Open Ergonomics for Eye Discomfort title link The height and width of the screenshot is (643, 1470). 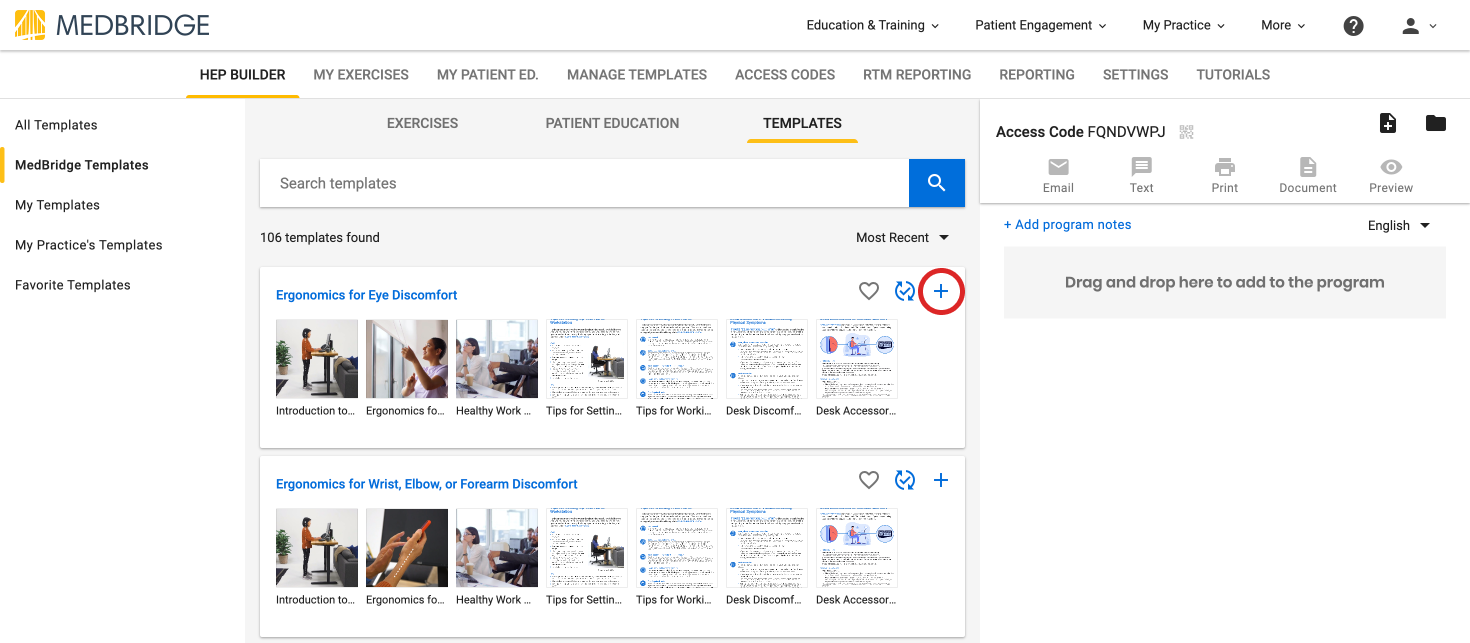click(366, 295)
